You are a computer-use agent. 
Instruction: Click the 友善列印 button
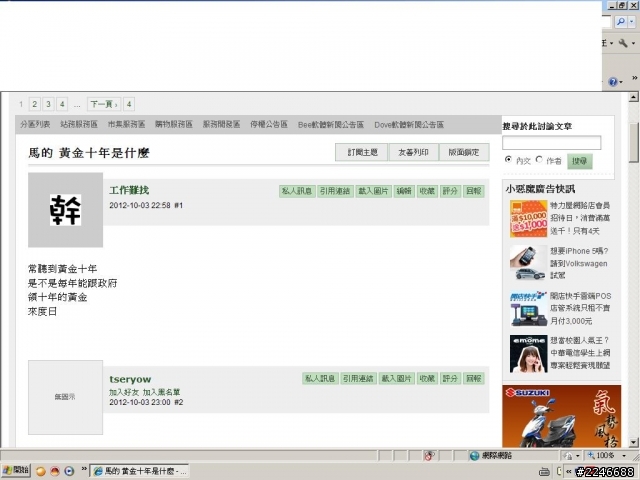coord(413,152)
